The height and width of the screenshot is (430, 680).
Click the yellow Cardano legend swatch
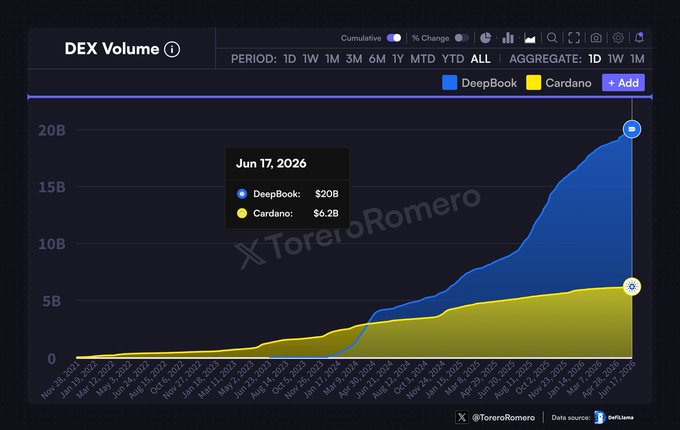(533, 82)
